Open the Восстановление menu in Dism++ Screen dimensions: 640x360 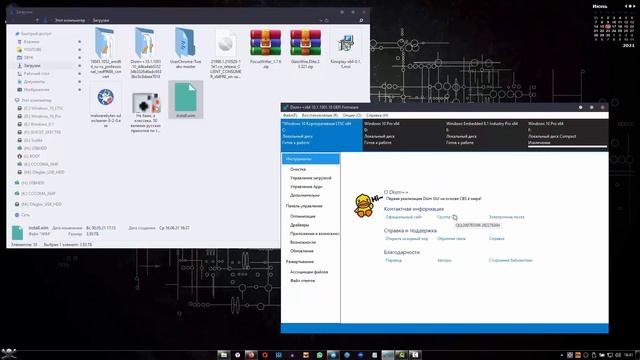tap(320, 116)
